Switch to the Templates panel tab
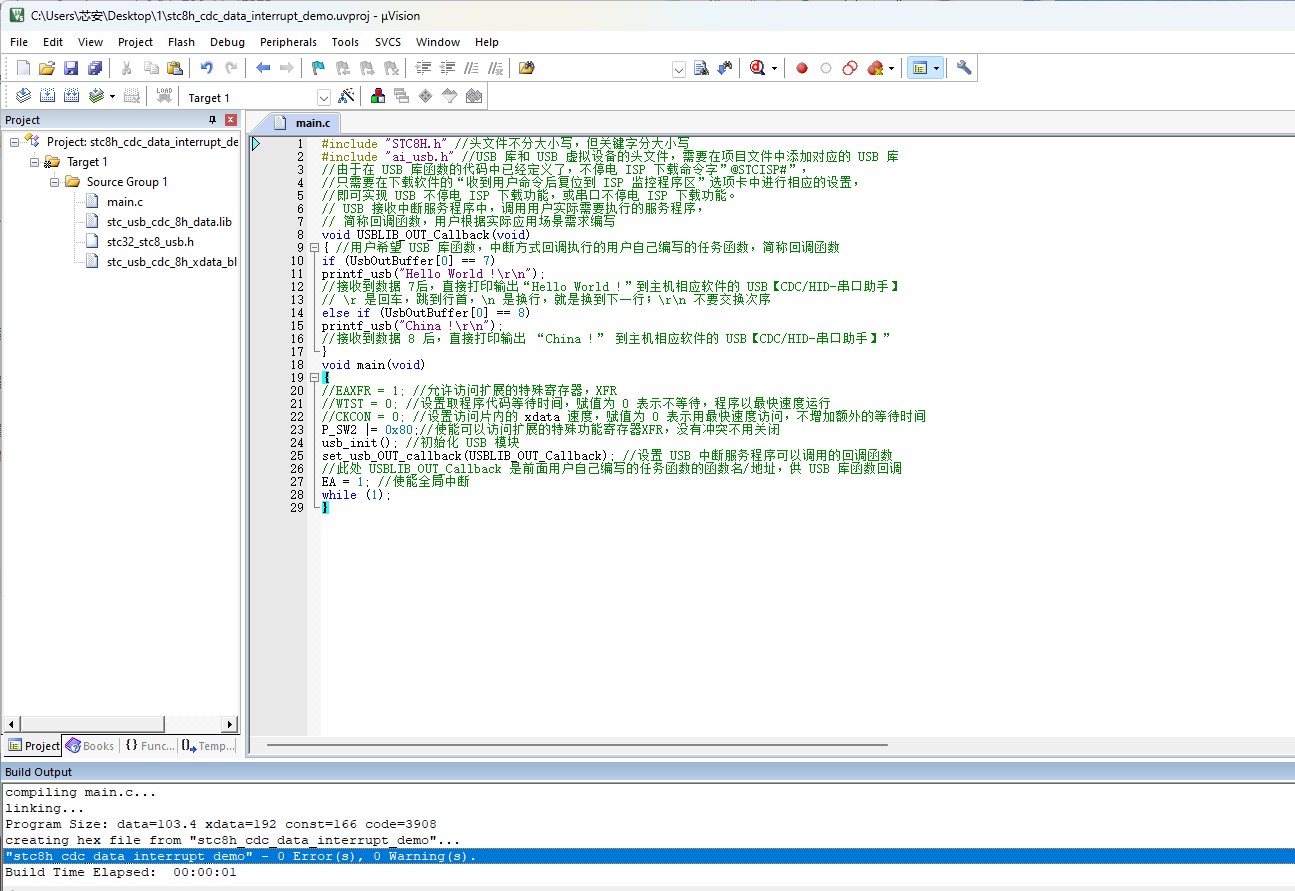The height and width of the screenshot is (891, 1295). coord(208,745)
